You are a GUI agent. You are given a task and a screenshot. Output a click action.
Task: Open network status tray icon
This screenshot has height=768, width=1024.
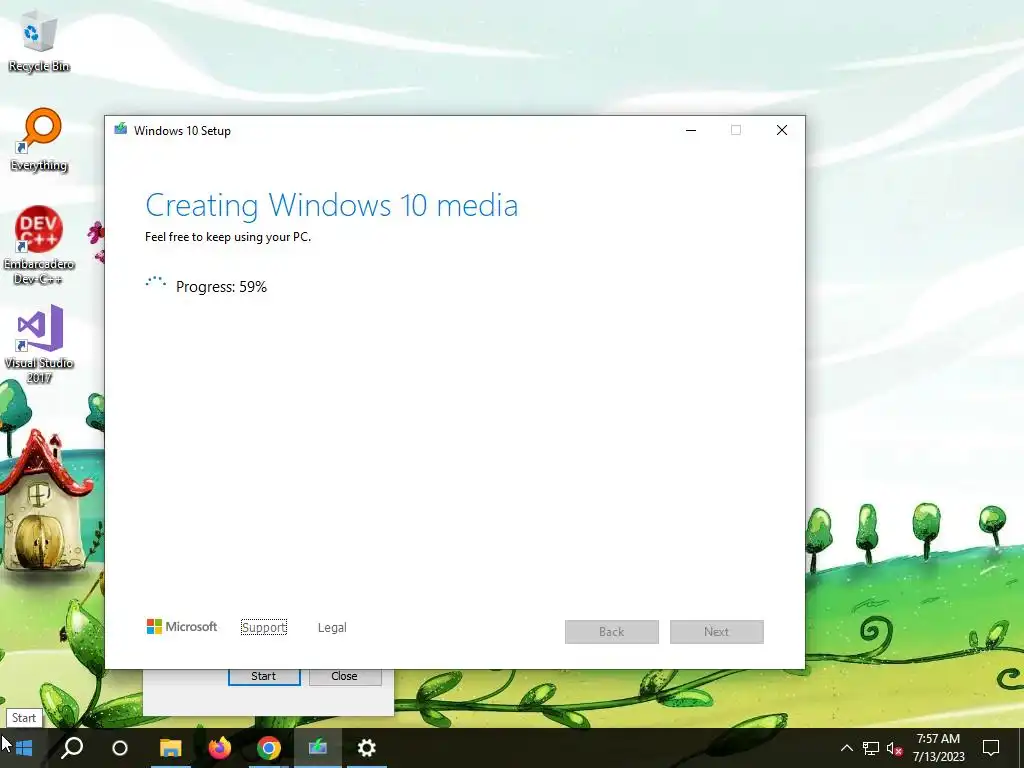(x=871, y=748)
